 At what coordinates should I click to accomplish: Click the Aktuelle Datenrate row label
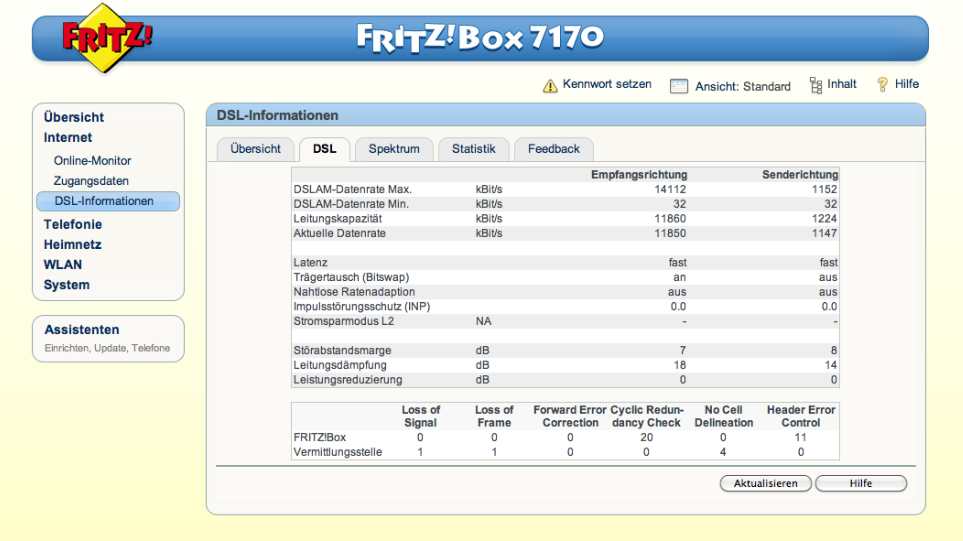(339, 234)
